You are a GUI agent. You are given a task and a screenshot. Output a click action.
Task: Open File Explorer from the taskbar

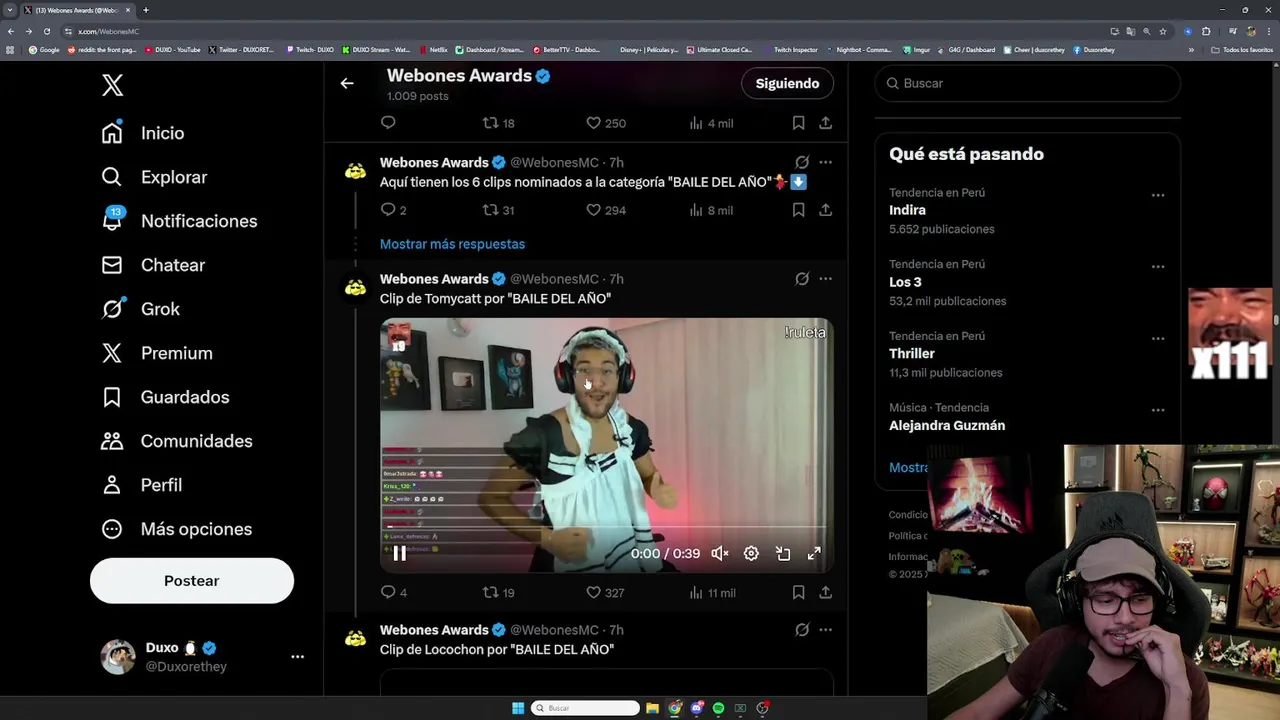(x=652, y=708)
